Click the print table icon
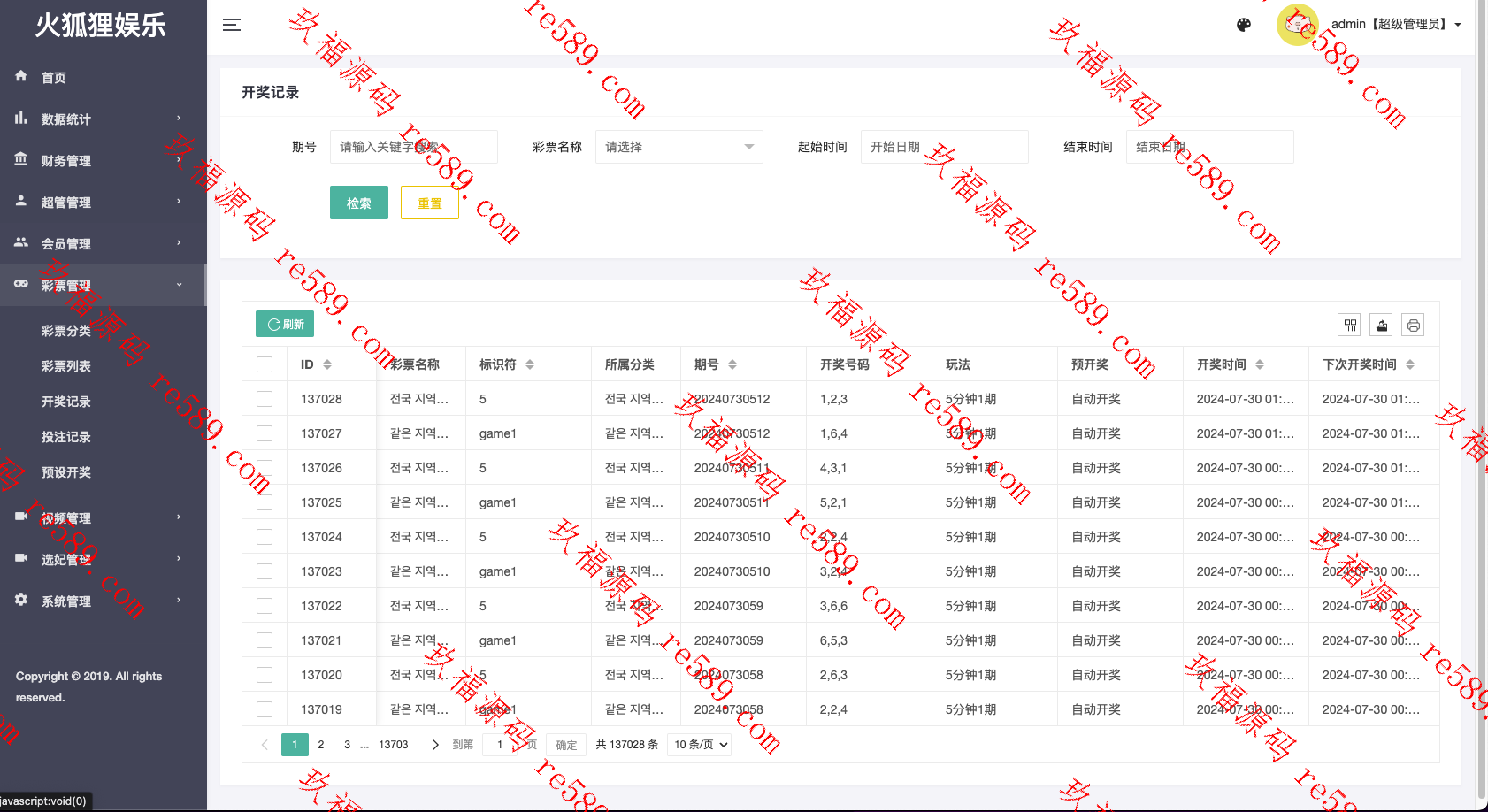This screenshot has height=812, width=1488. click(x=1414, y=326)
